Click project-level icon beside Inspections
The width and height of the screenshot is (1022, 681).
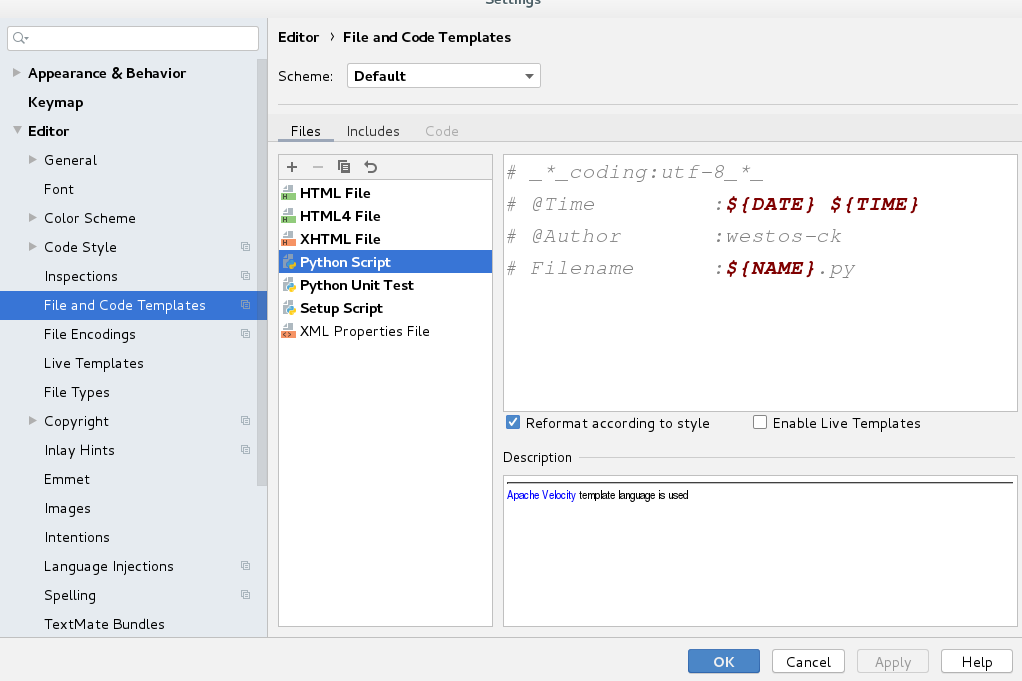[245, 276]
